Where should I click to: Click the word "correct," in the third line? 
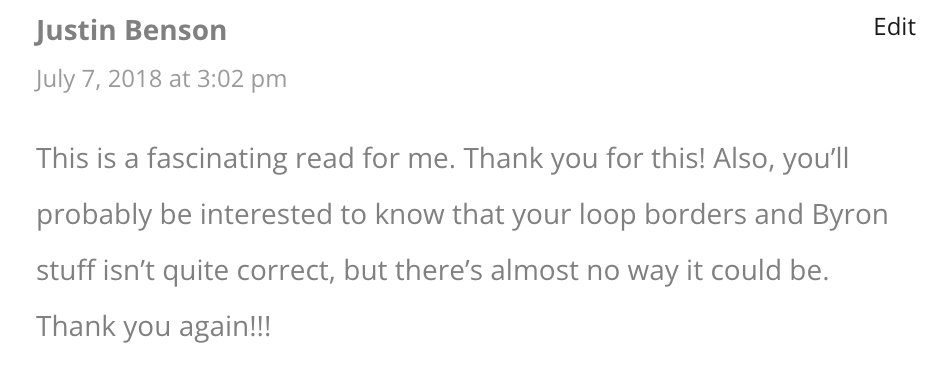pyautogui.click(x=285, y=271)
